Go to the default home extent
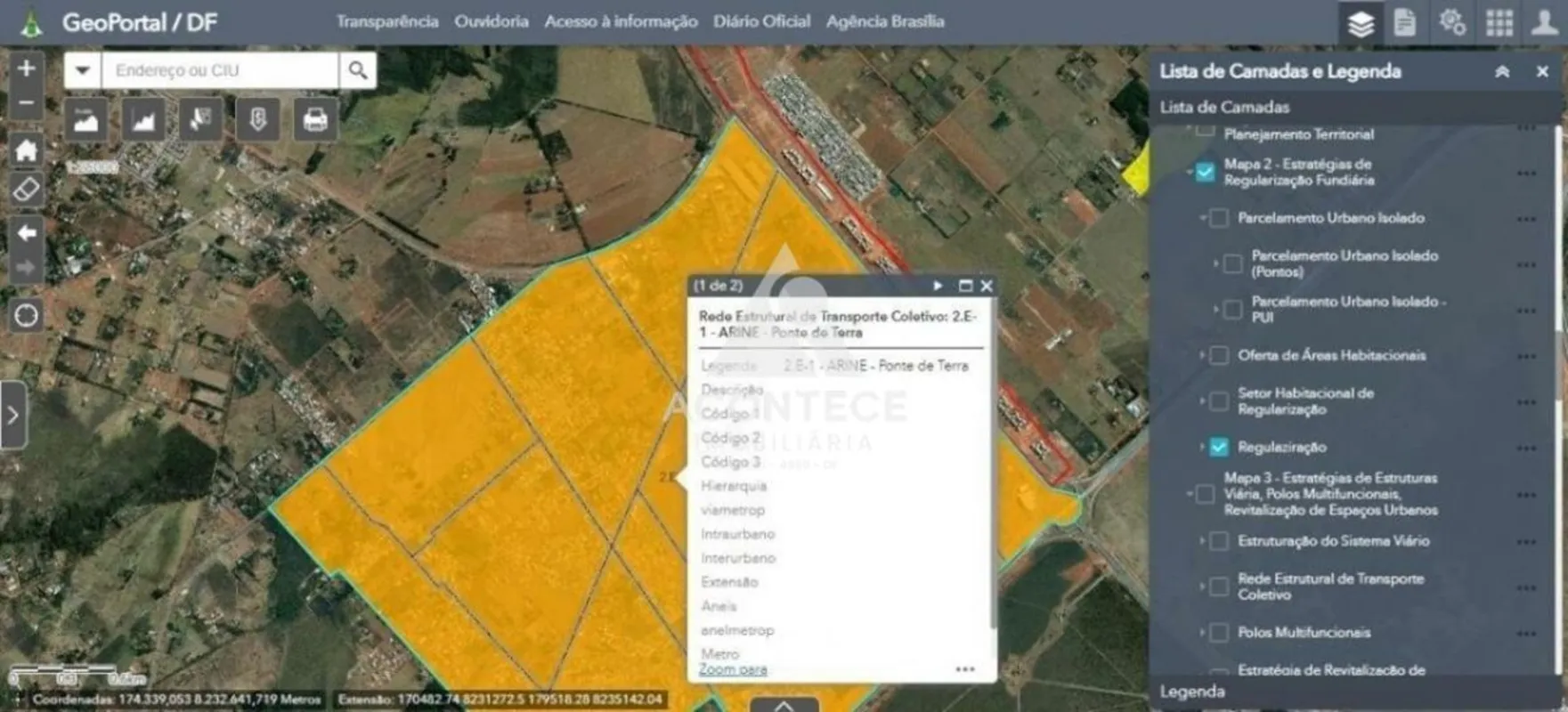Screen dimensions: 1568x712 (26, 150)
